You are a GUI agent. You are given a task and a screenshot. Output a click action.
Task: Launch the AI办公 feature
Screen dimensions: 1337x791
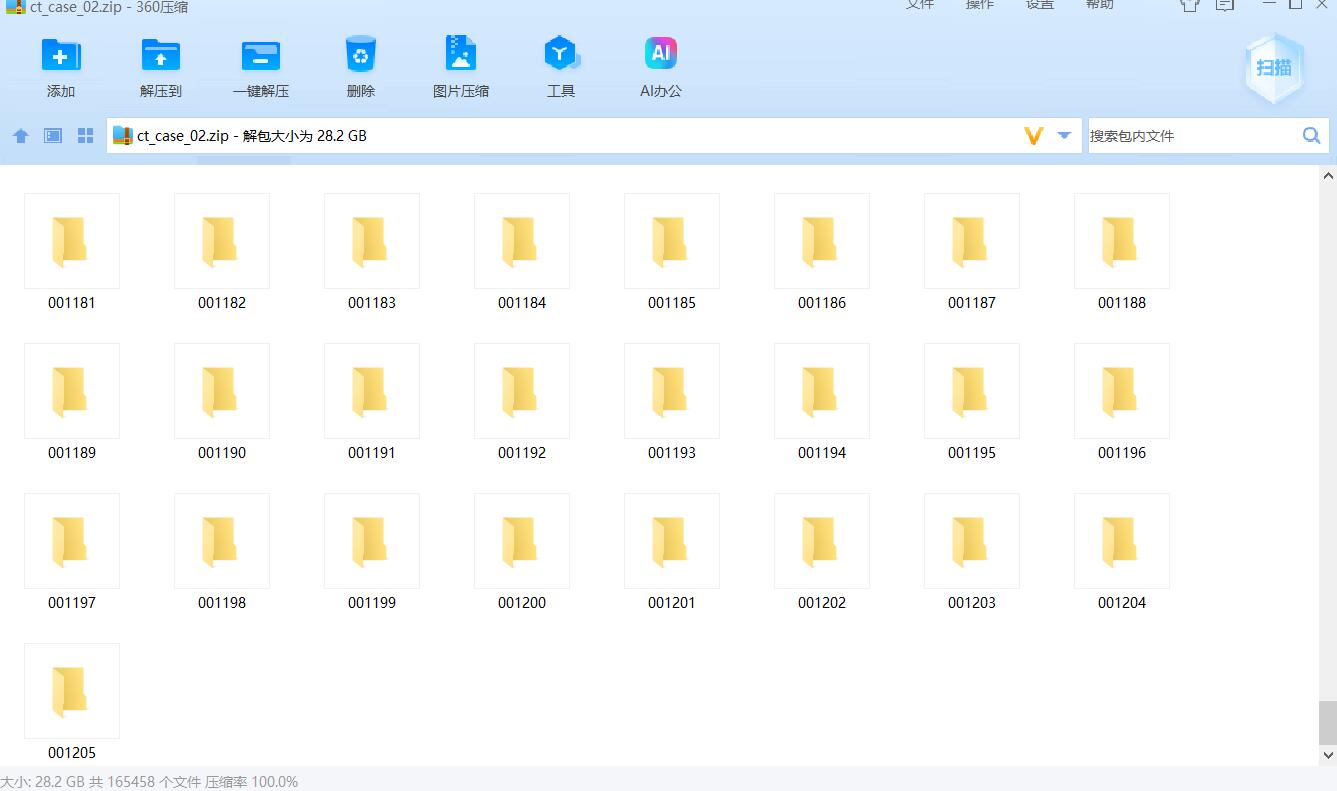[660, 56]
